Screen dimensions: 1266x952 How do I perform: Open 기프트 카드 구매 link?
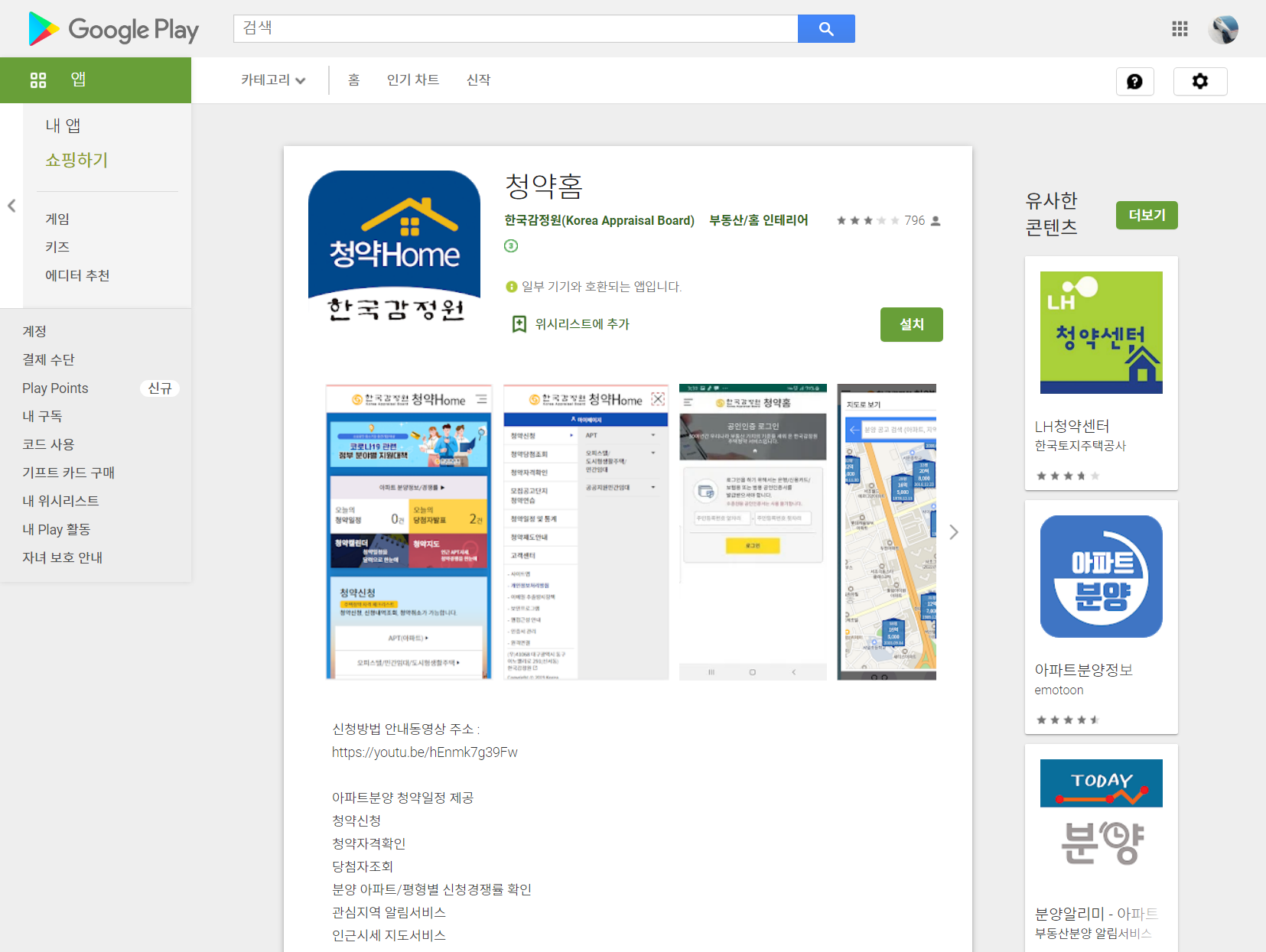click(x=68, y=473)
